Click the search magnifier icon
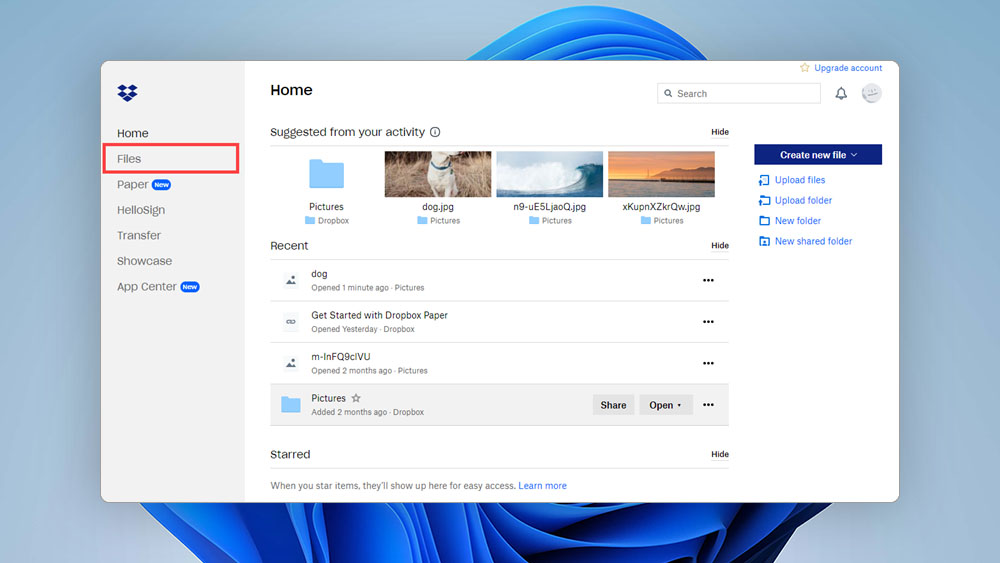Image resolution: width=1000 pixels, height=563 pixels. click(668, 93)
